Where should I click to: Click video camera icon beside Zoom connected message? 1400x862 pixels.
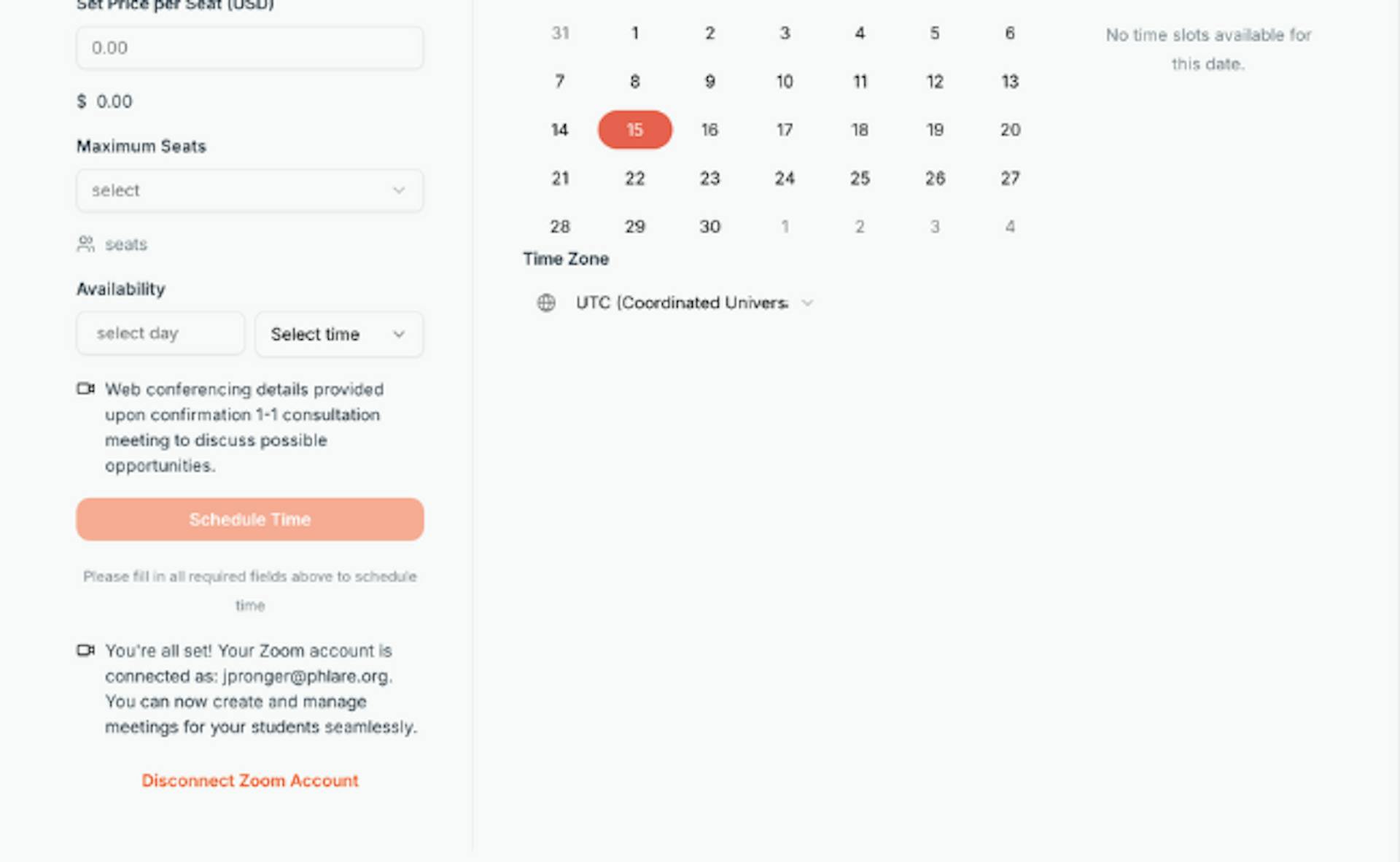(86, 650)
